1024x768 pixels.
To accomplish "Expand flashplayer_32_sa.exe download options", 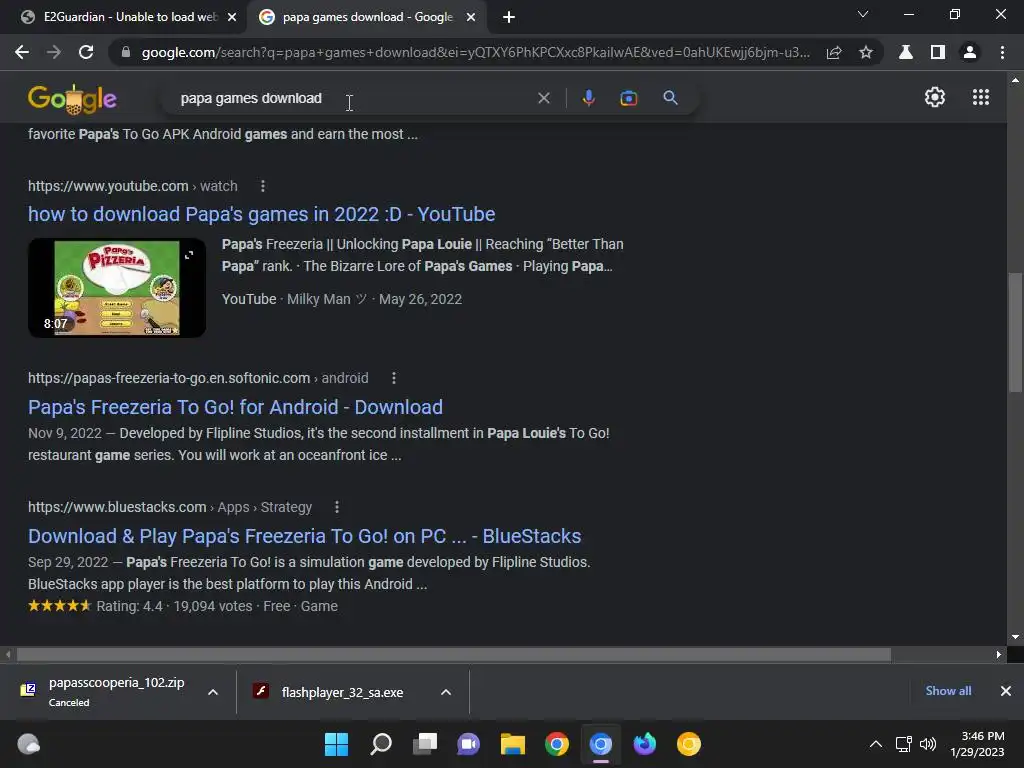I will pyautogui.click(x=446, y=692).
